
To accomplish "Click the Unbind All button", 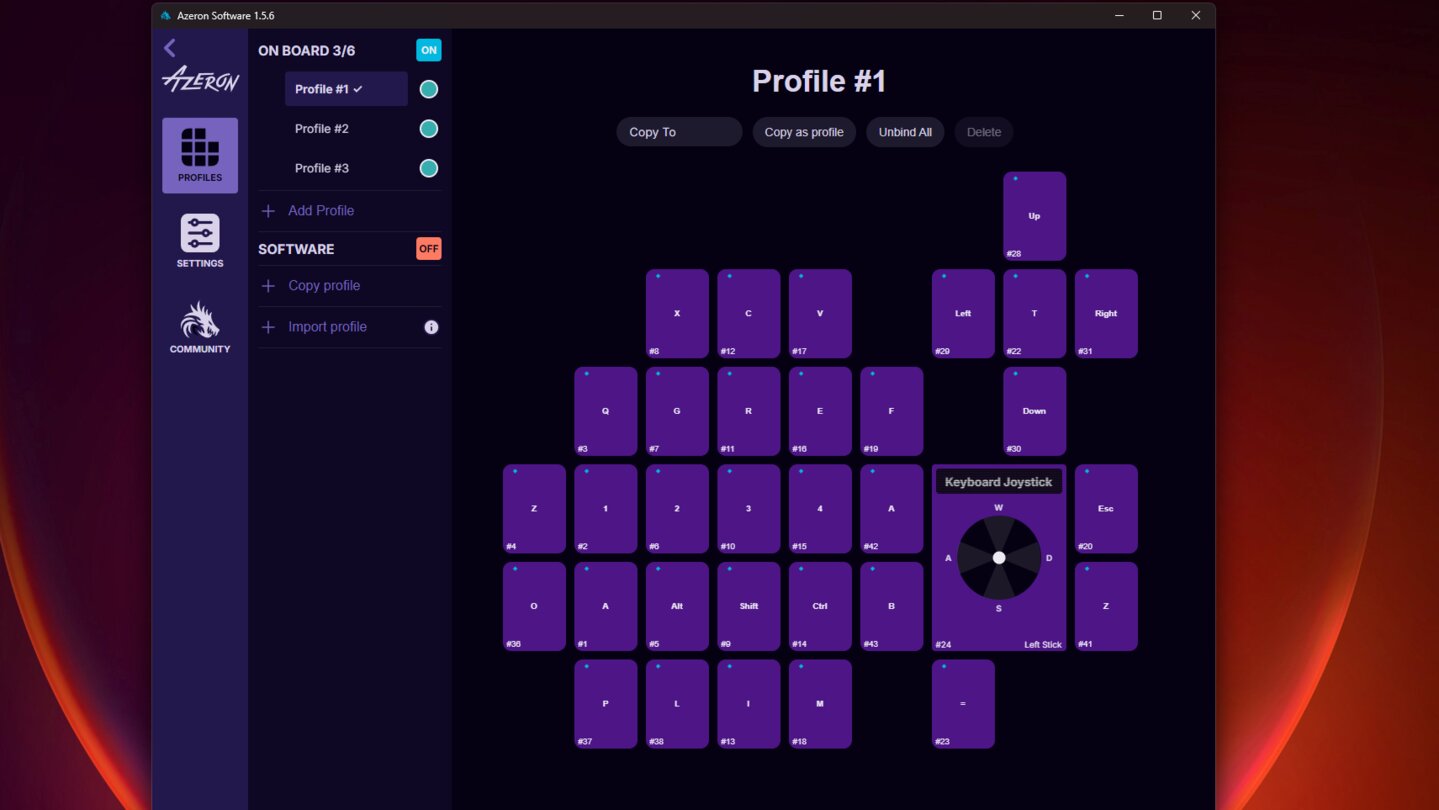I will click(904, 131).
